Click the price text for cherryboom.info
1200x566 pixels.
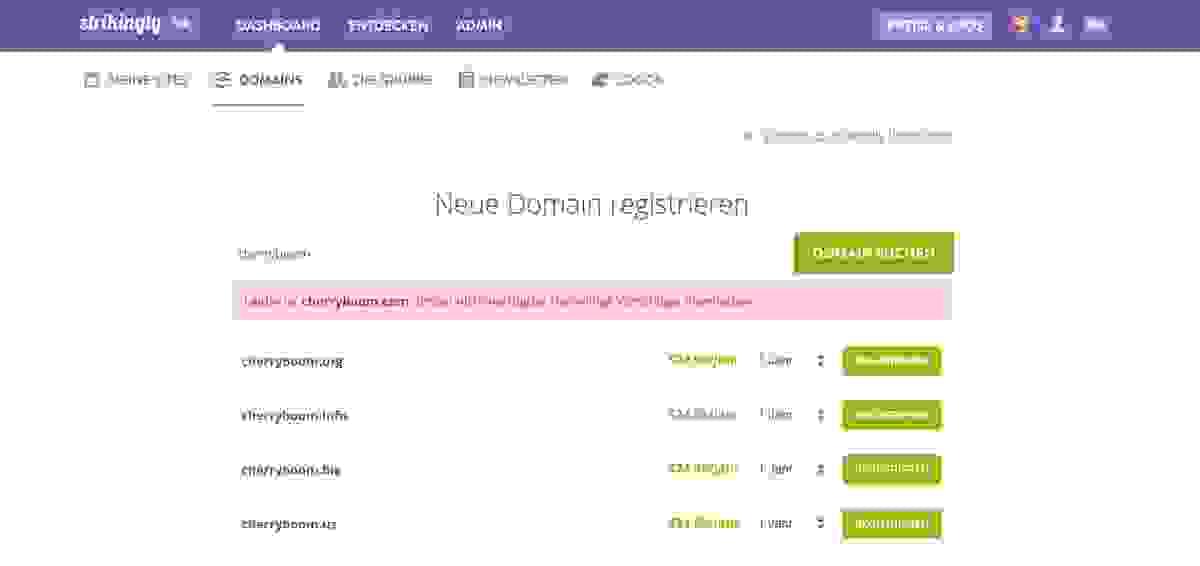click(x=702, y=414)
